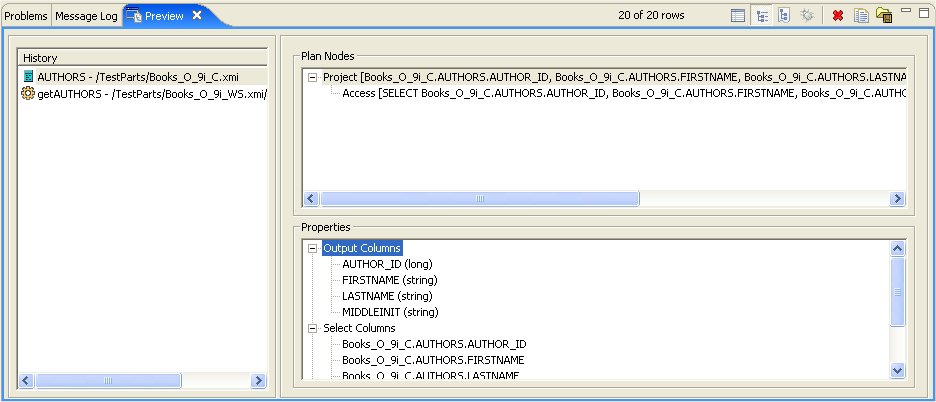Collapse the Project plan node
The width and height of the screenshot is (936, 402).
pyautogui.click(x=313, y=77)
